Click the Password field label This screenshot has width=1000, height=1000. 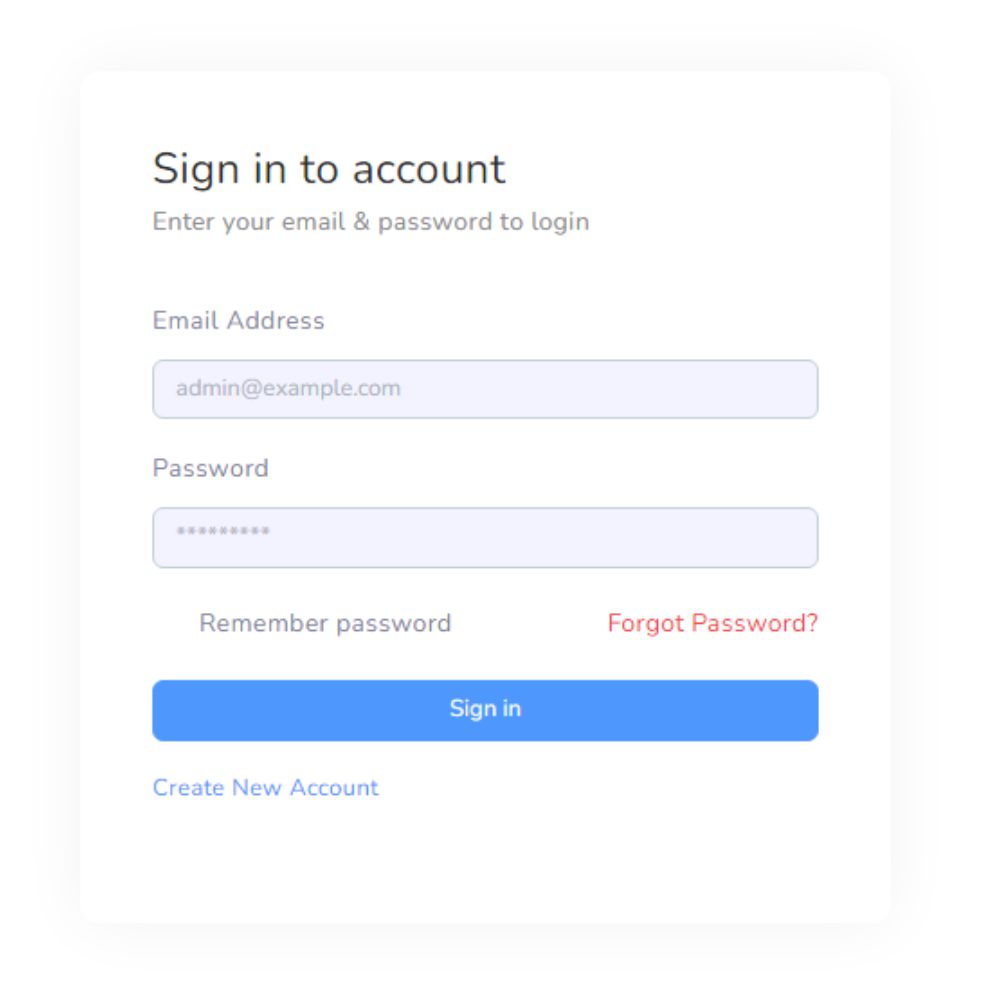click(x=210, y=469)
